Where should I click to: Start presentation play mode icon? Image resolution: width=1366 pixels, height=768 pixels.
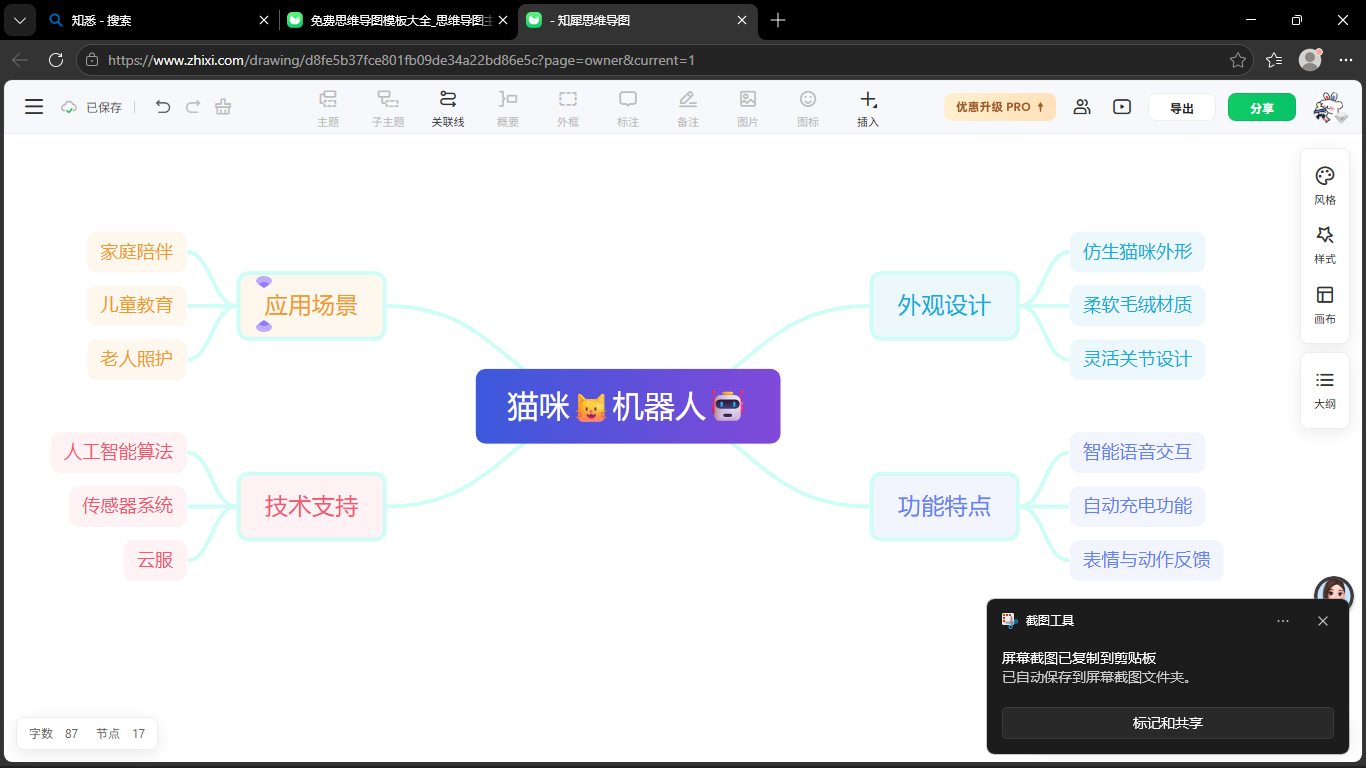tap(1122, 107)
